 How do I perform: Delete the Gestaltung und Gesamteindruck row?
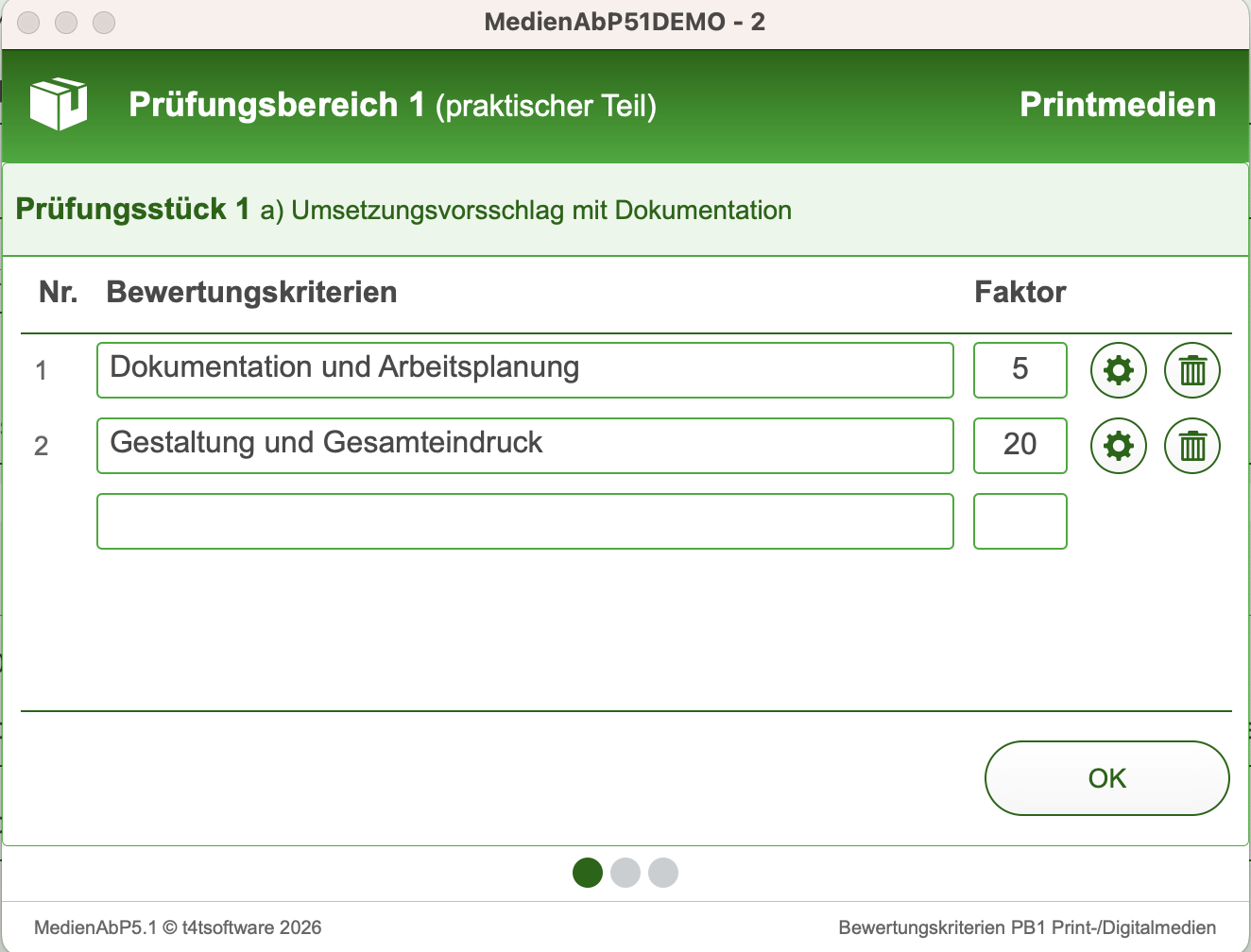click(x=1191, y=446)
